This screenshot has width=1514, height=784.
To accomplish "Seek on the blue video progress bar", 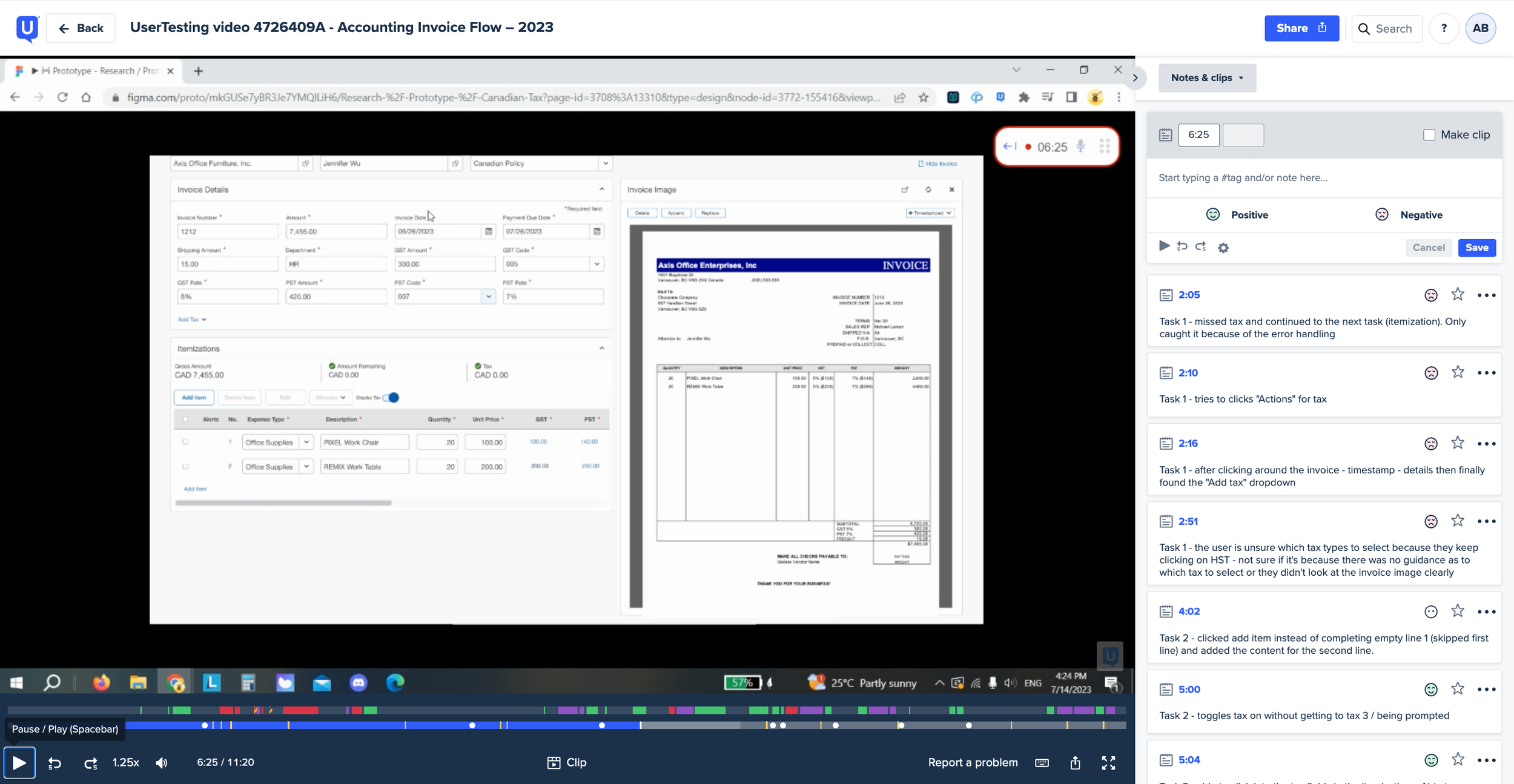I will (382, 725).
